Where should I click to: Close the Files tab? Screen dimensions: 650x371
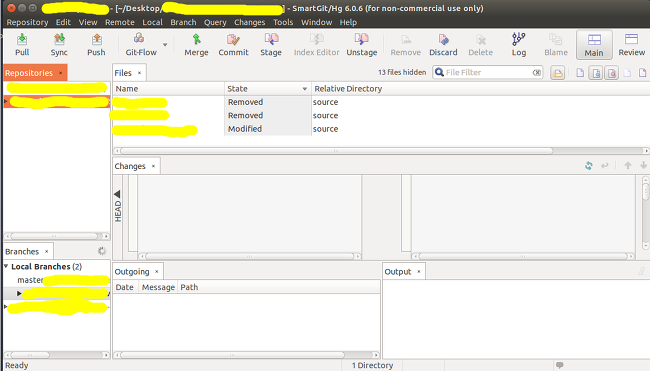(x=139, y=73)
